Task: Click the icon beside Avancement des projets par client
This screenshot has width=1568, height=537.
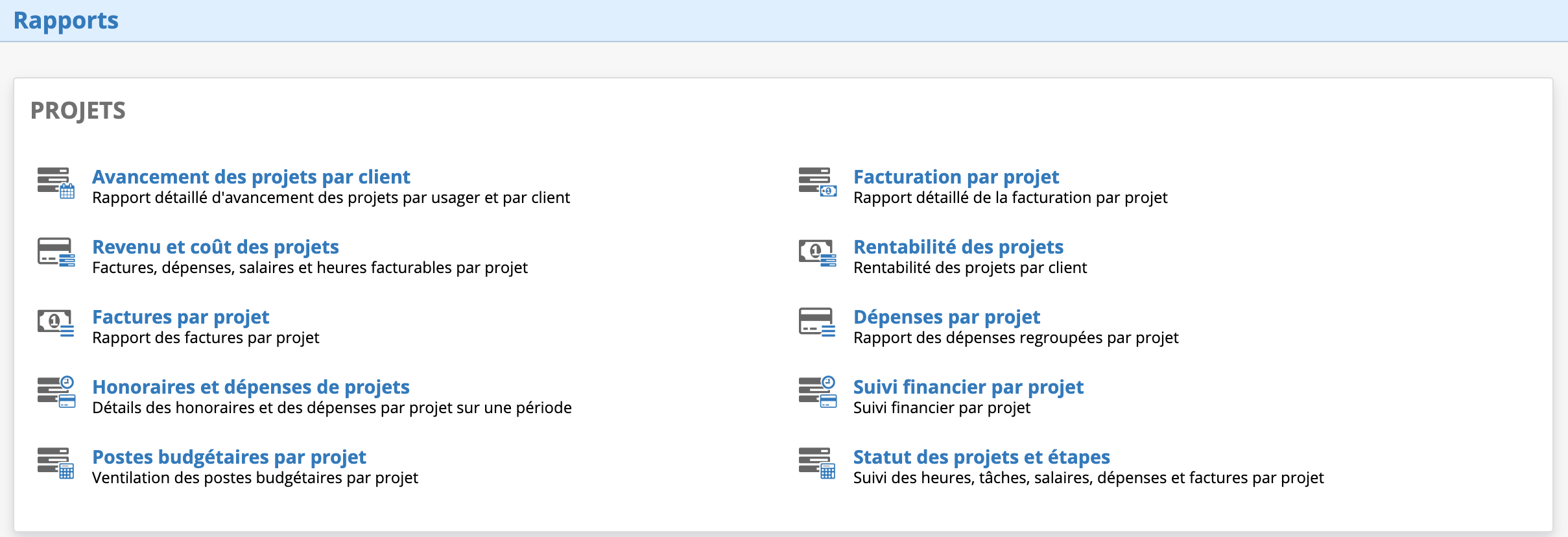Action: 56,183
